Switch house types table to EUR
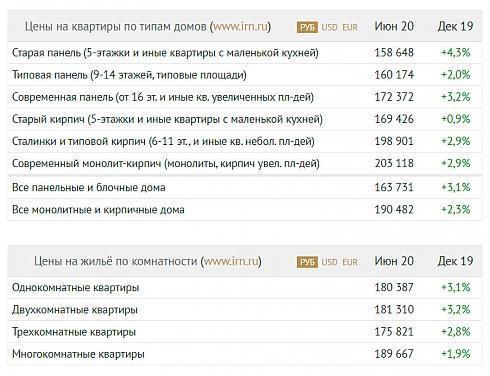490x376 pixels. coord(350,27)
